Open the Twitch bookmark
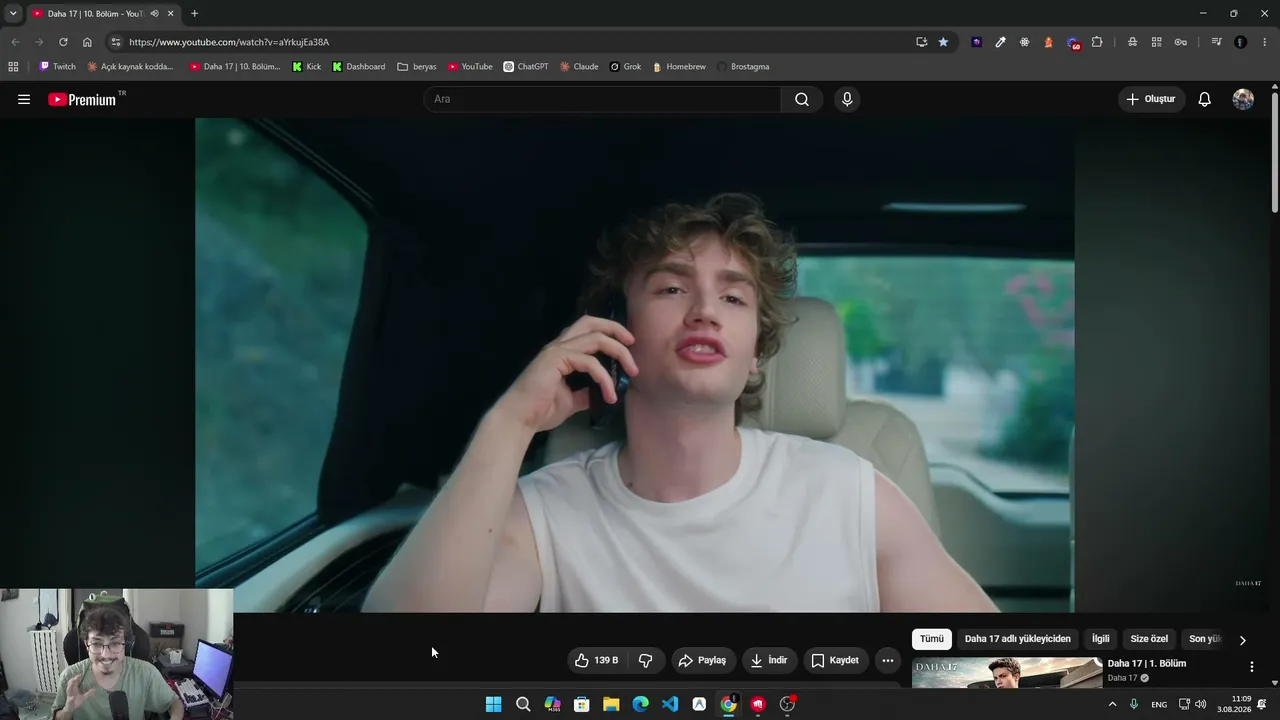 click(x=57, y=67)
